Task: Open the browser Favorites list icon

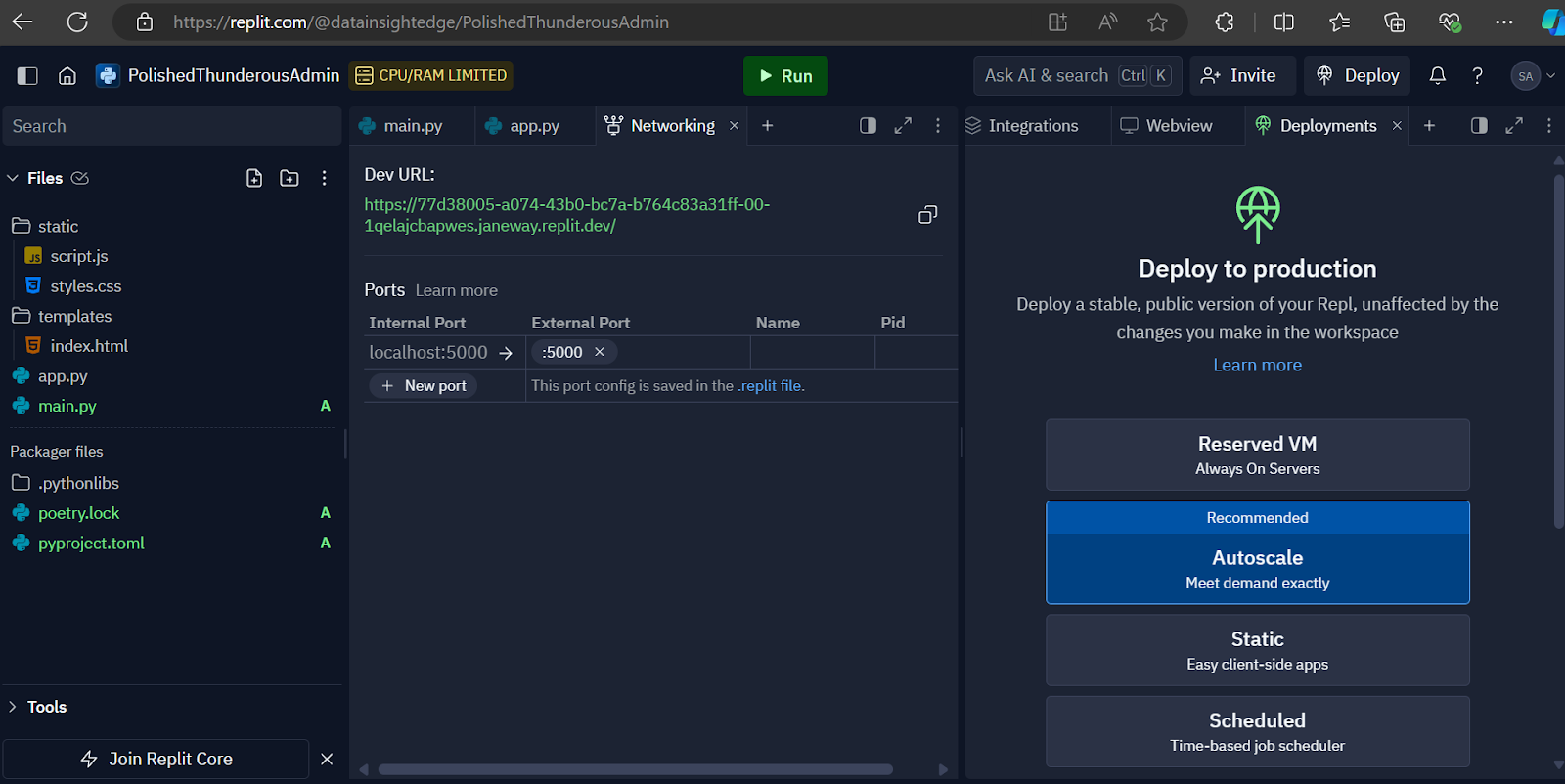Action: pyautogui.click(x=1339, y=22)
